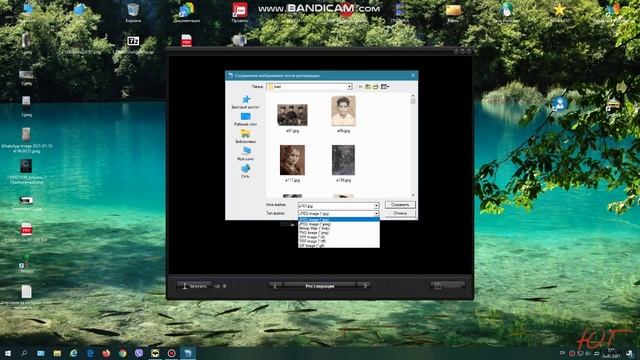Click Quick access in dialog sidebar
This screenshot has width=640, height=360.
coord(245,102)
